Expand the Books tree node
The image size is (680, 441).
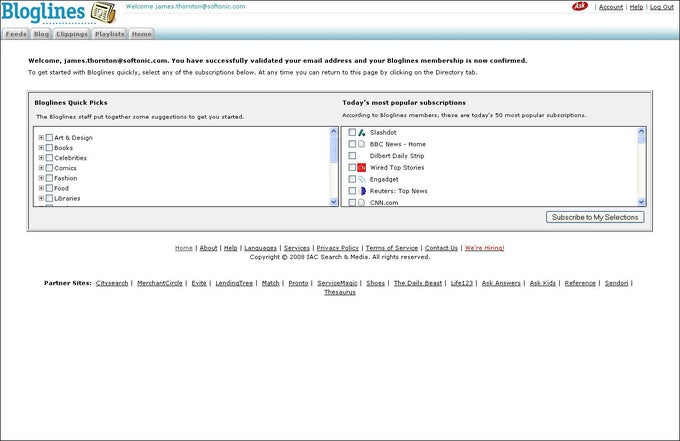click(41, 147)
